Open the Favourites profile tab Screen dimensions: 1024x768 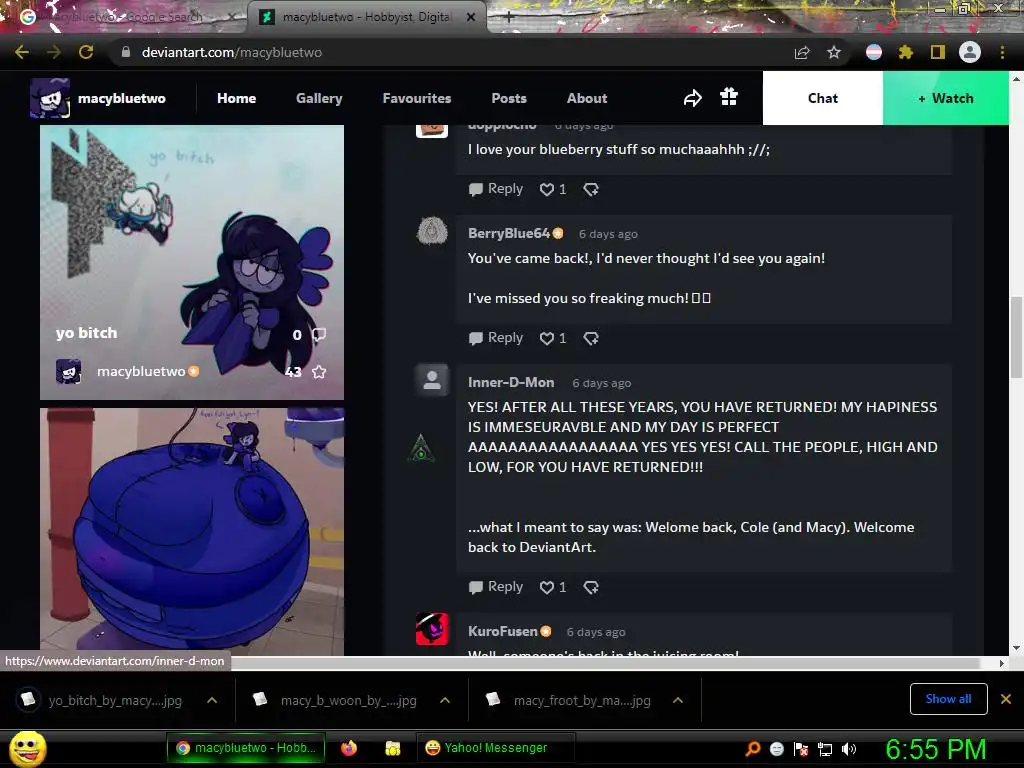pos(417,98)
